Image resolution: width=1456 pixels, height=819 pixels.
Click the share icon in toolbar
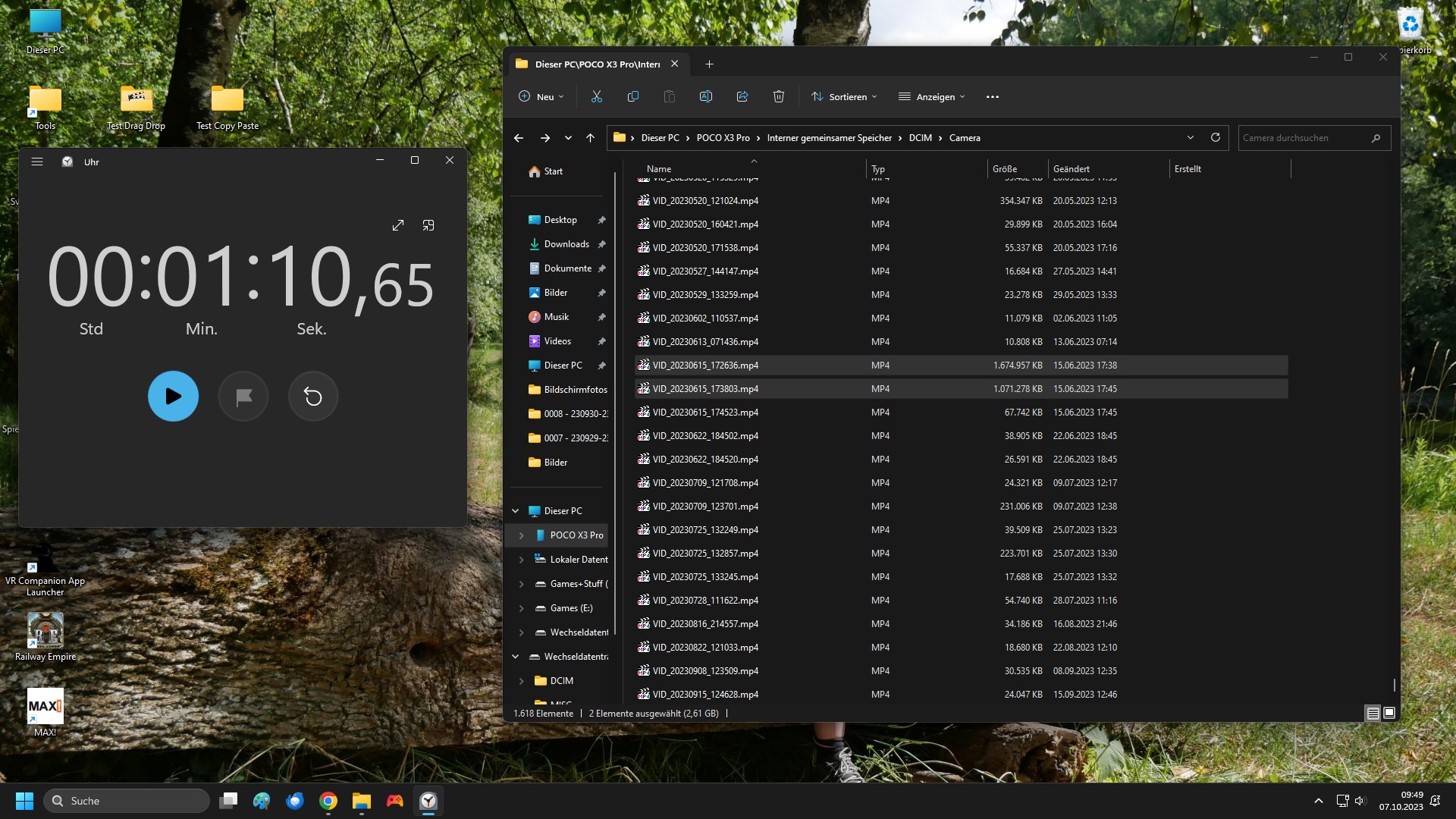(x=742, y=96)
